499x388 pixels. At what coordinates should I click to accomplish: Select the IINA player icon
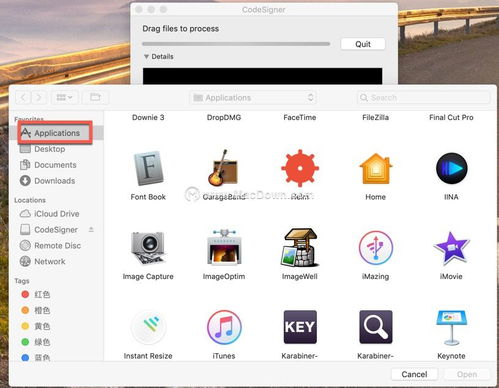(x=451, y=168)
